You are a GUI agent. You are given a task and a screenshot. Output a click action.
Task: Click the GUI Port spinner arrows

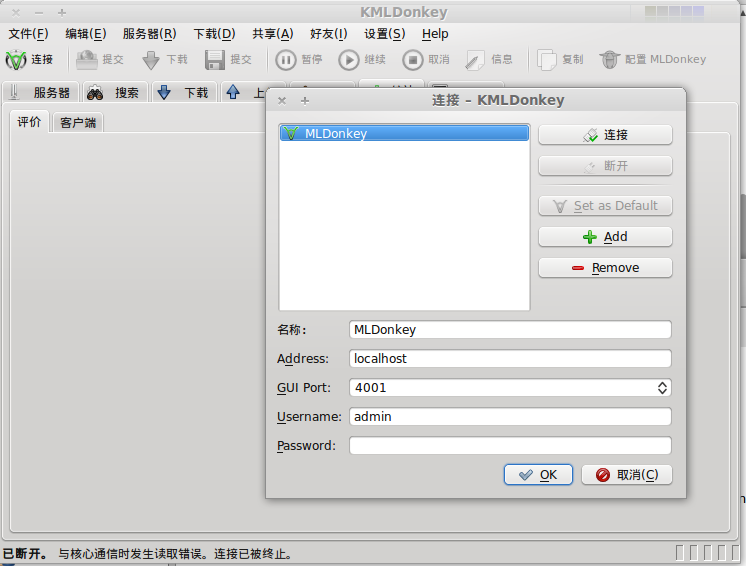pos(662,388)
